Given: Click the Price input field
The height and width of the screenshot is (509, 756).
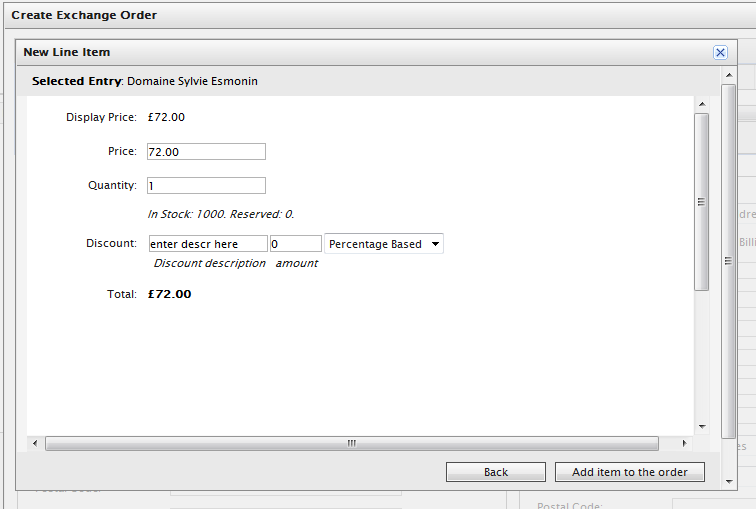Looking at the screenshot, I should 206,151.
